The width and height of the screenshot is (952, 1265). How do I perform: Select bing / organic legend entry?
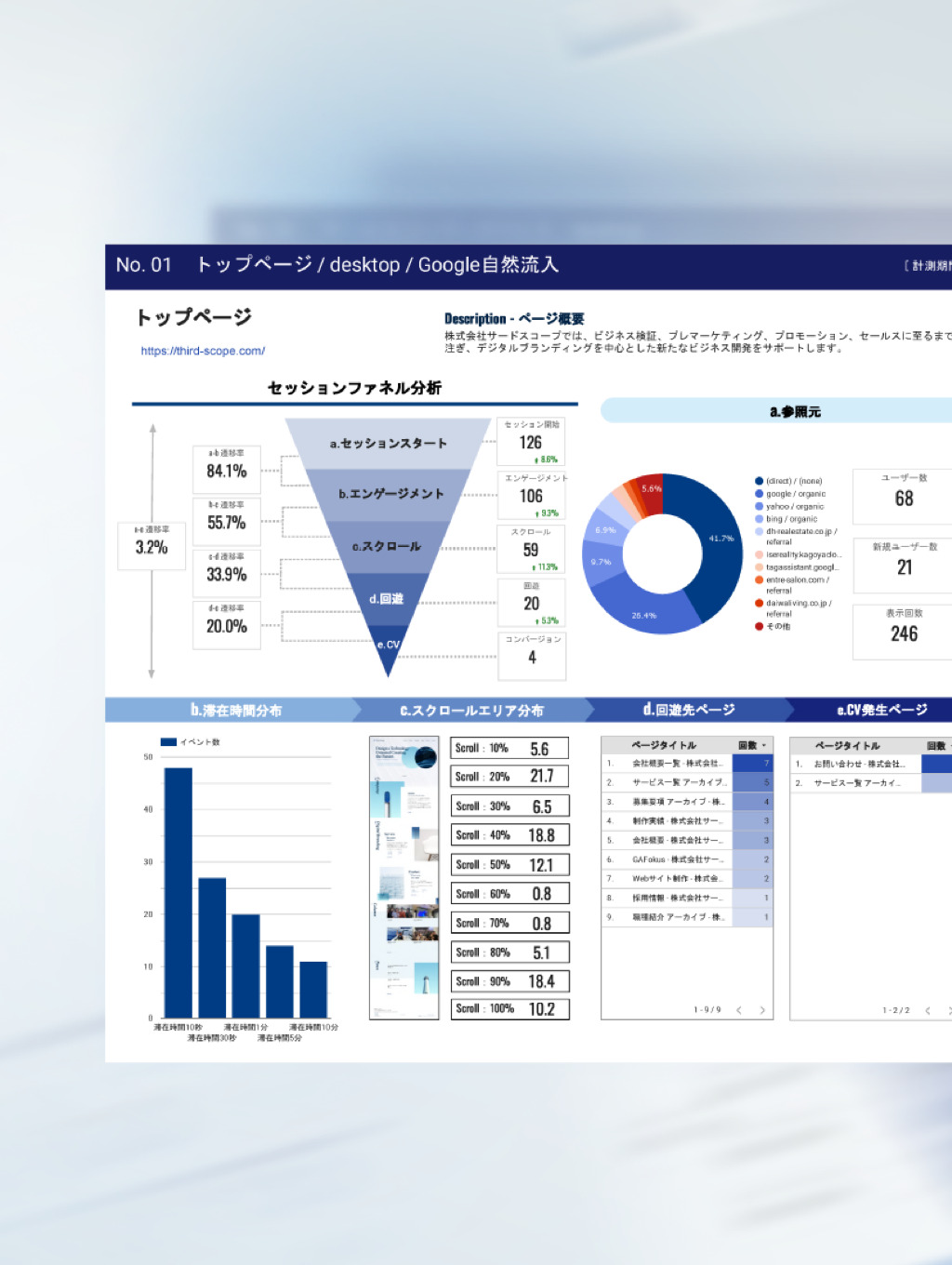click(x=791, y=519)
